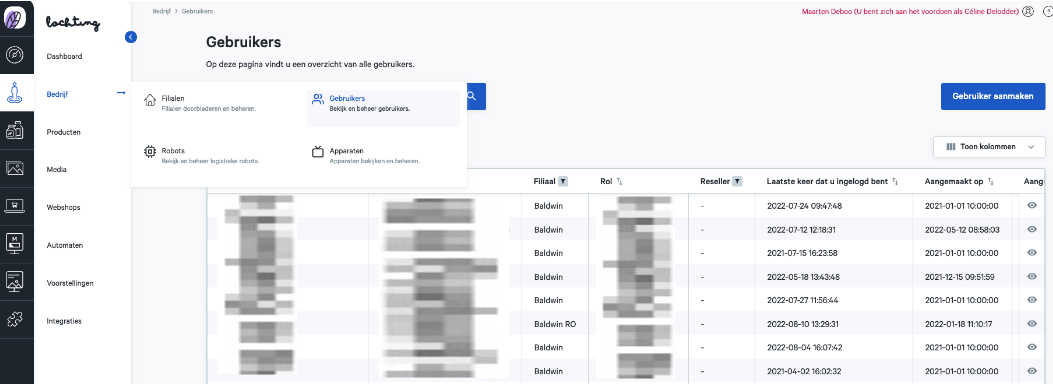Screen dimensions: 1053x387
Task: Open the Filiaal column filter
Action: [x=563, y=181]
